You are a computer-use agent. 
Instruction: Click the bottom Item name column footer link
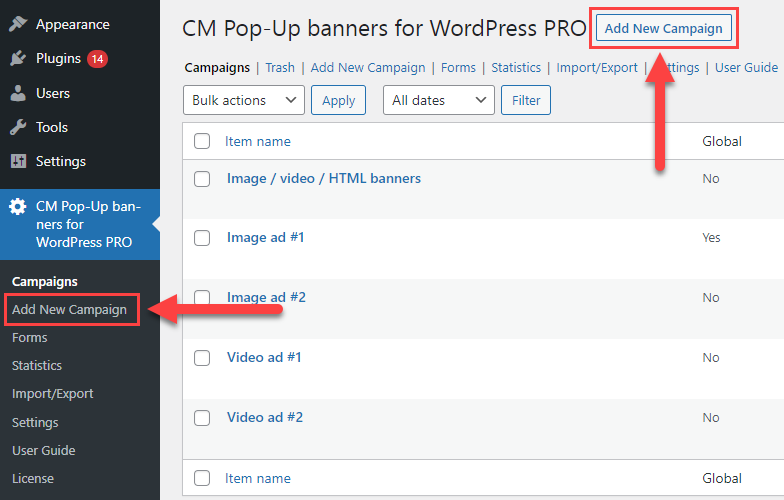[x=258, y=478]
